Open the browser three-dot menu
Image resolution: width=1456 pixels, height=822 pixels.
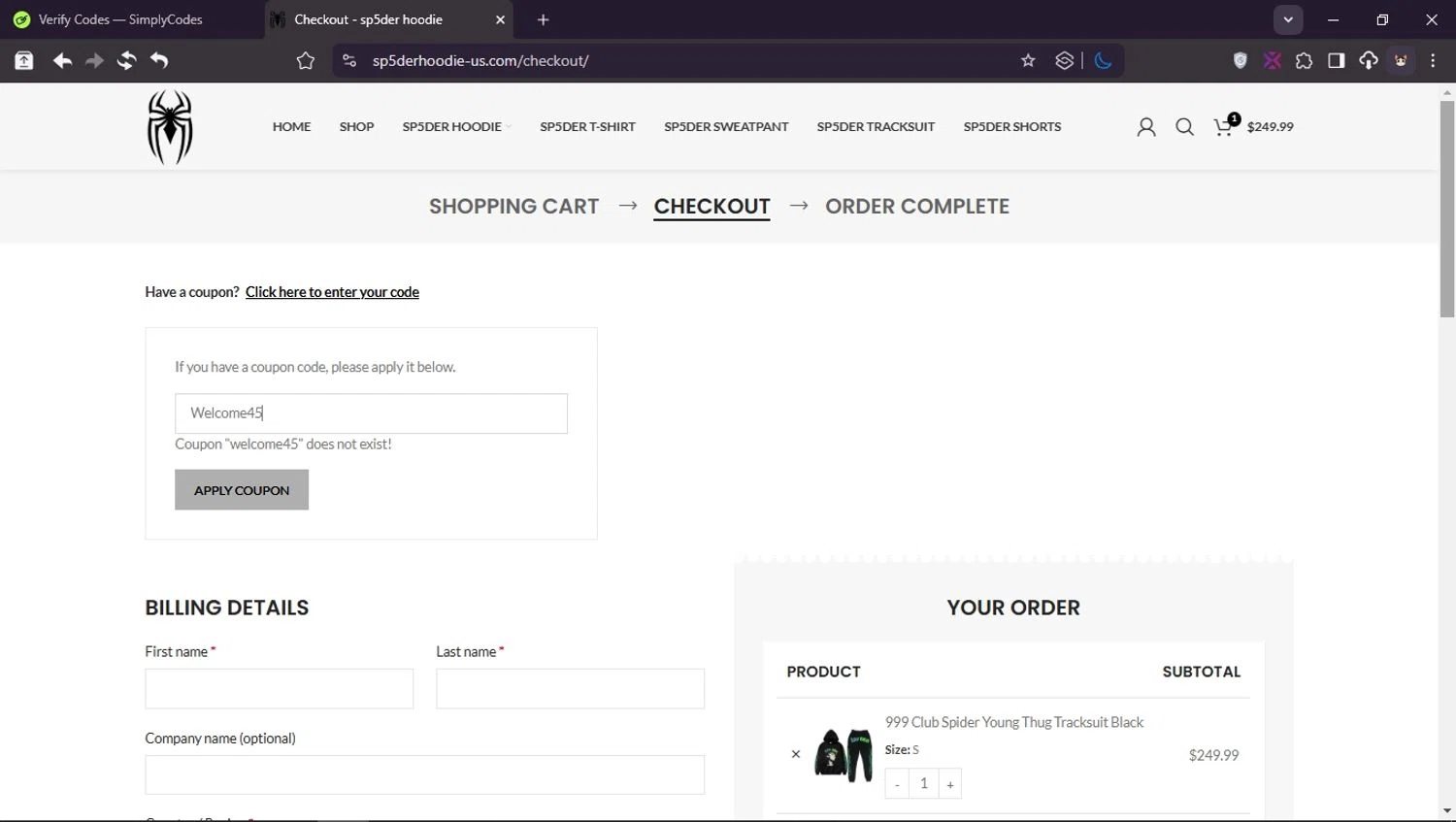point(1433,60)
